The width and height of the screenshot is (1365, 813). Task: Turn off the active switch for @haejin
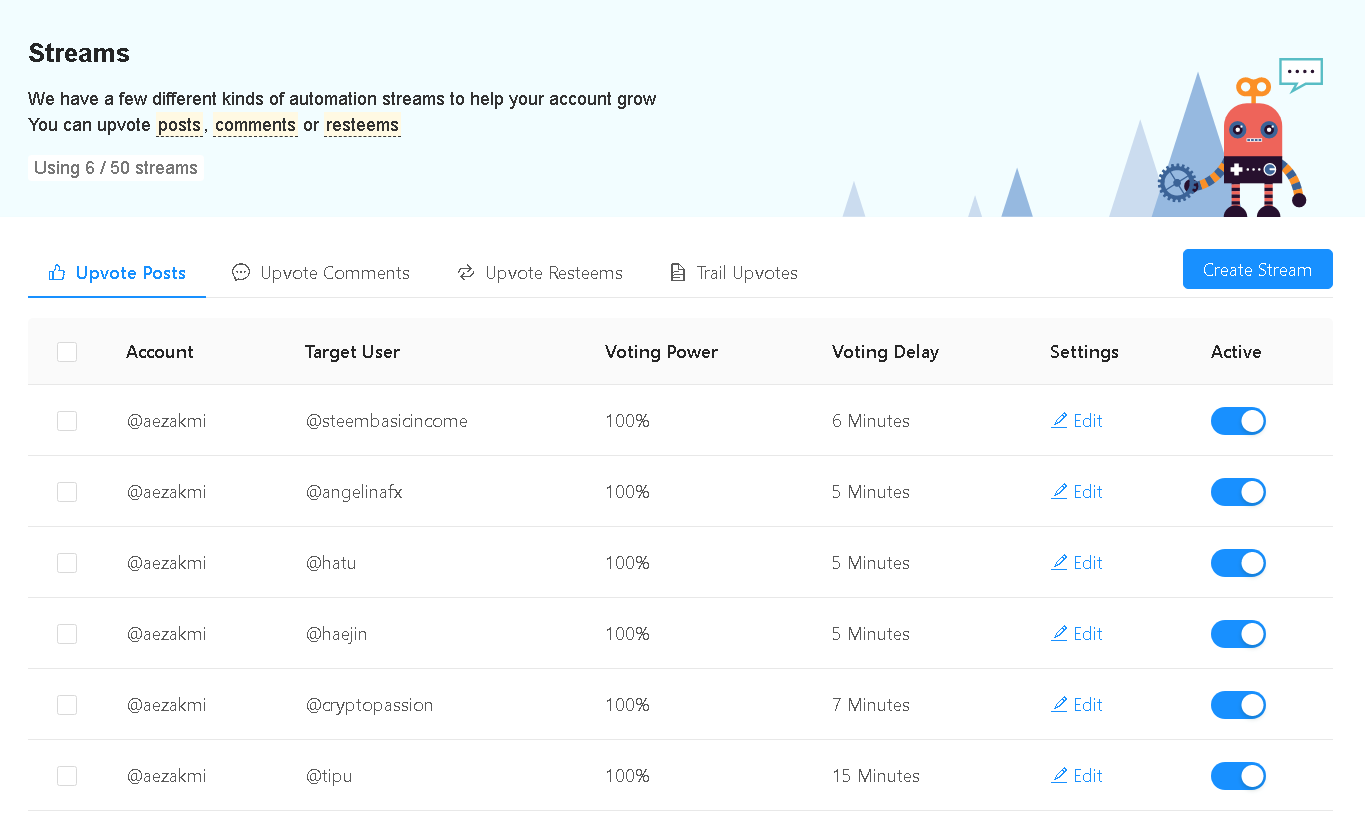[x=1238, y=634]
